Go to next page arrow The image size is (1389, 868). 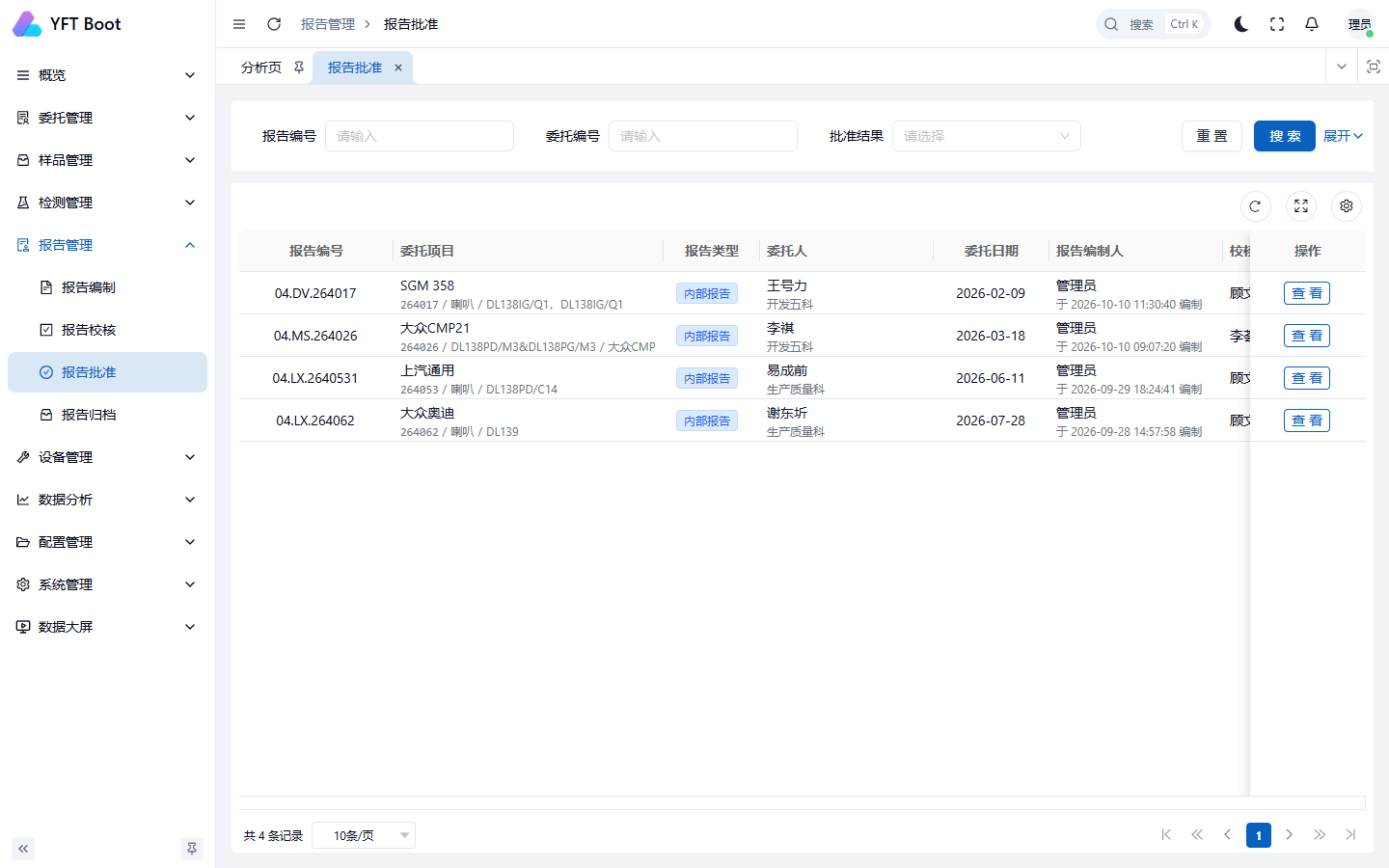pyautogui.click(x=1290, y=835)
